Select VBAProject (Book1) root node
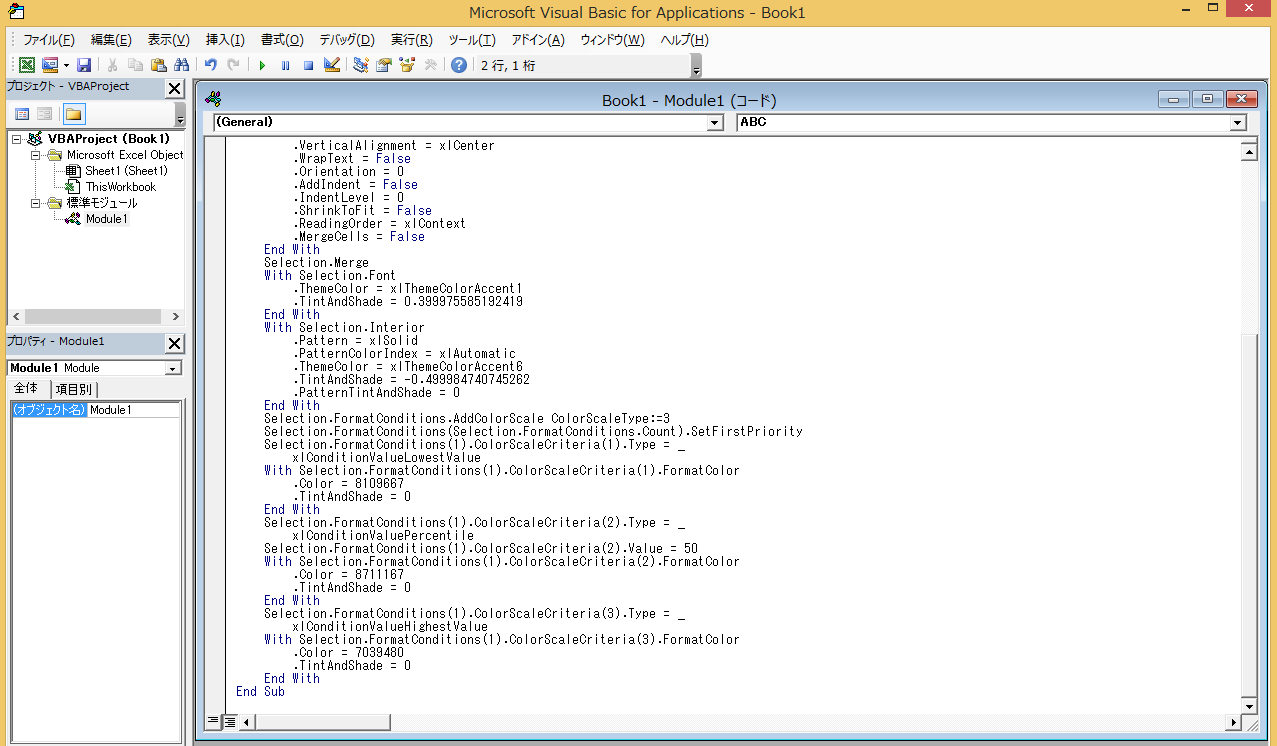1277x746 pixels. click(109, 139)
